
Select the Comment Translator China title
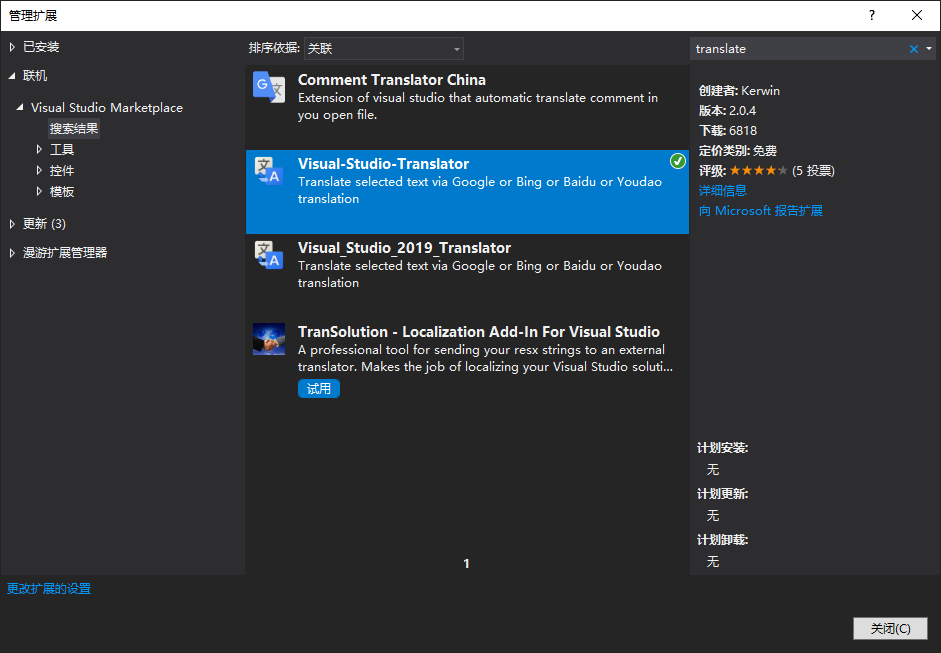tap(392, 80)
